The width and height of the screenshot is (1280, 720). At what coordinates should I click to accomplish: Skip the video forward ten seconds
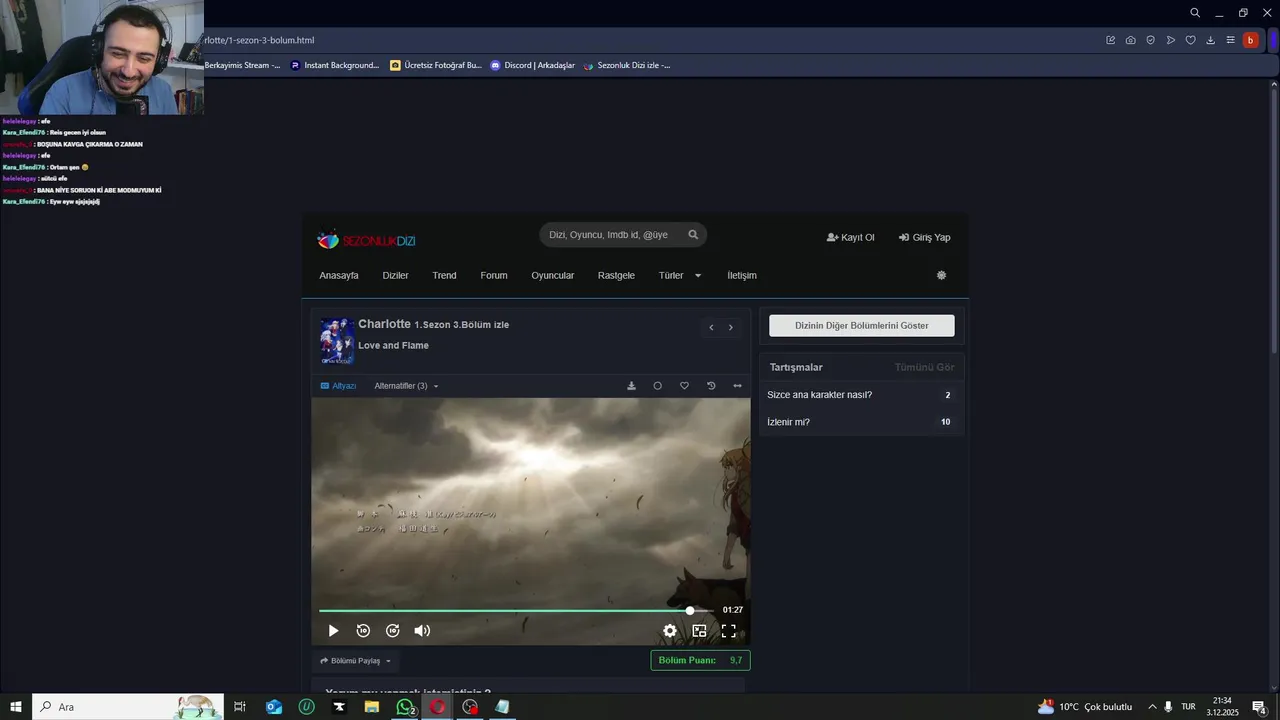coord(393,631)
